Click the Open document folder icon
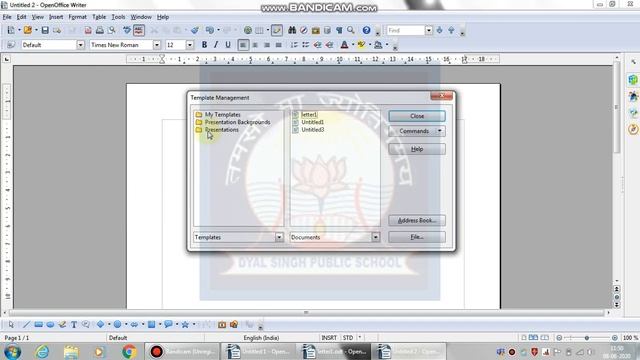Image resolution: width=640 pixels, height=360 pixels. pyautogui.click(x=27, y=30)
